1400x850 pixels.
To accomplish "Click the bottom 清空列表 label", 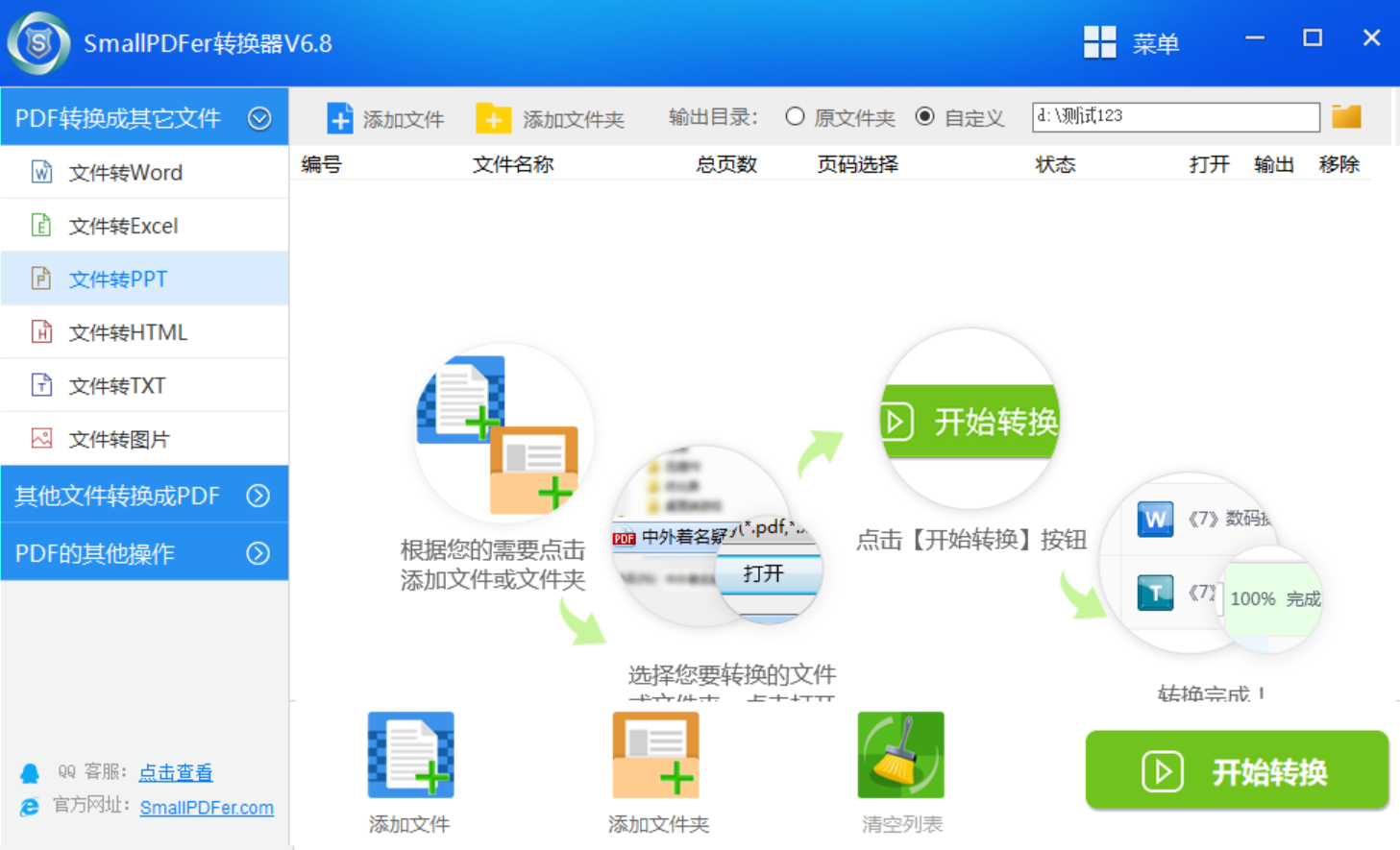I will (x=901, y=824).
